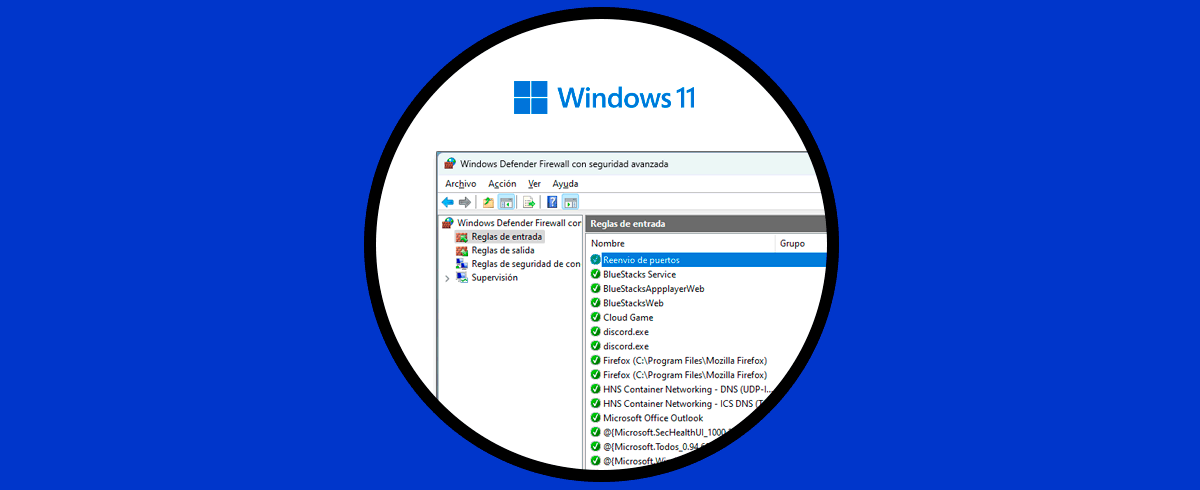Click the Reglas de entrada tree icon
This screenshot has height=490, width=1200.
461,237
